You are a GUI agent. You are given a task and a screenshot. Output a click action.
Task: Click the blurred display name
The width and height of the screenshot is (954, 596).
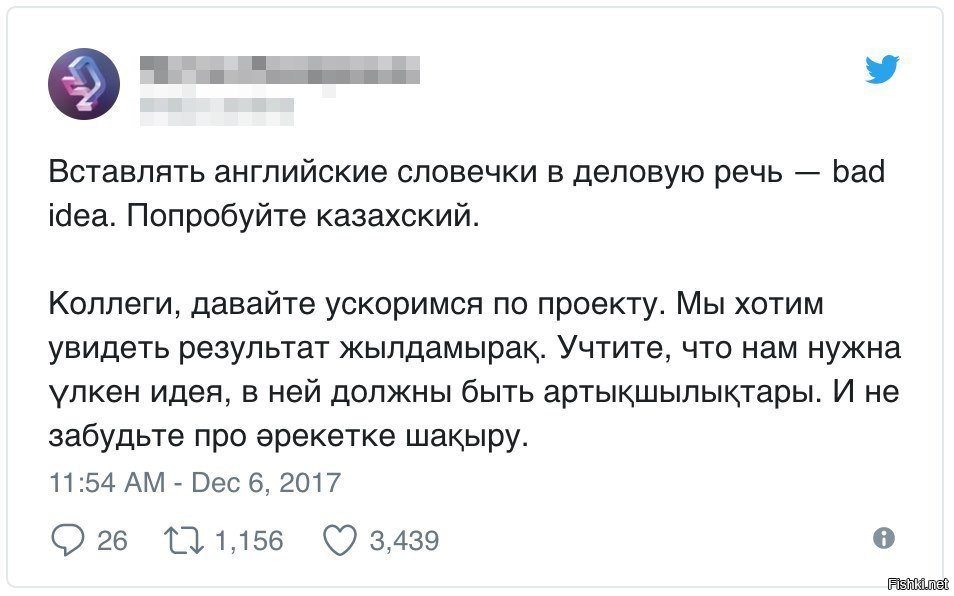pyautogui.click(x=280, y=69)
